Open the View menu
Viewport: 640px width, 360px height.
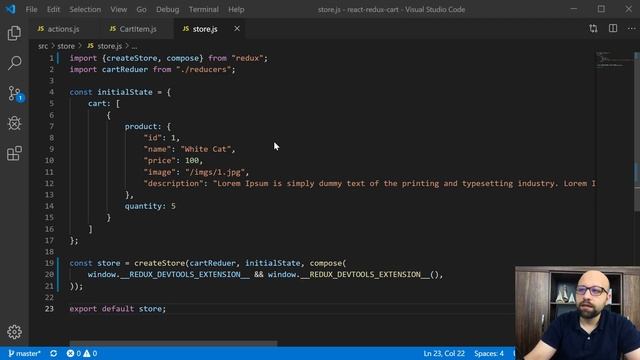[x=118, y=9]
